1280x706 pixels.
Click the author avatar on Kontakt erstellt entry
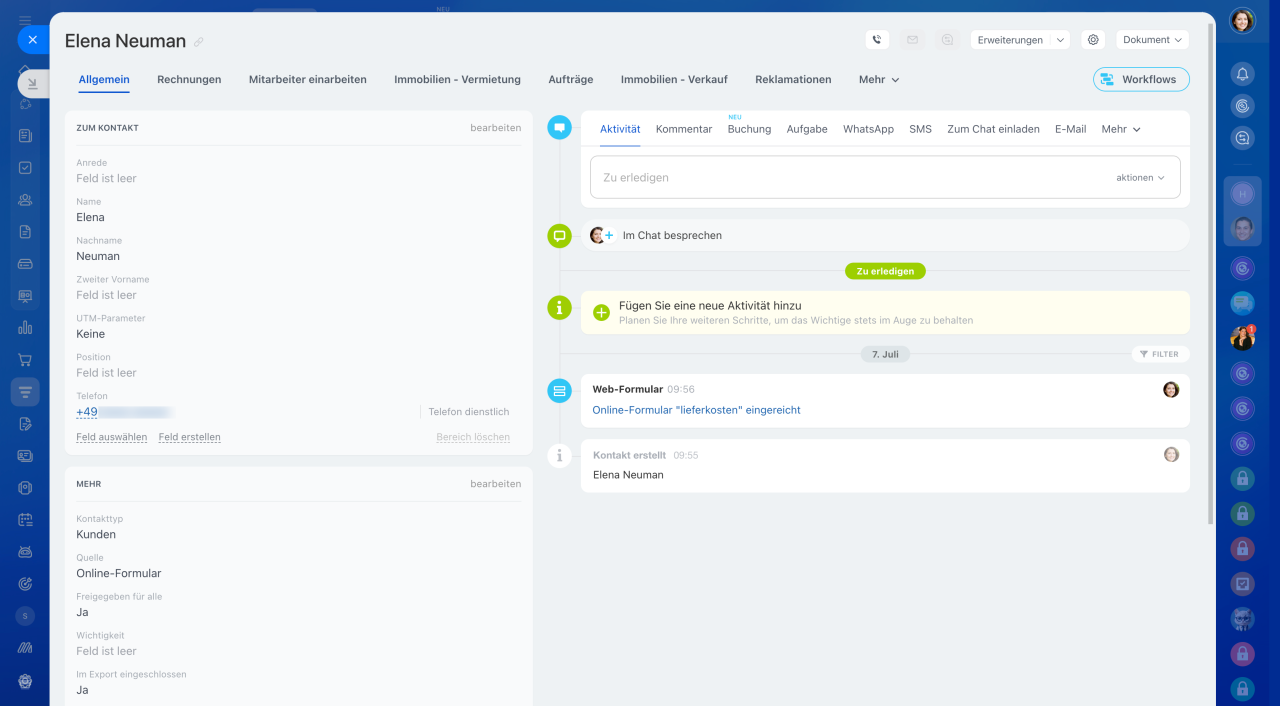(1171, 454)
